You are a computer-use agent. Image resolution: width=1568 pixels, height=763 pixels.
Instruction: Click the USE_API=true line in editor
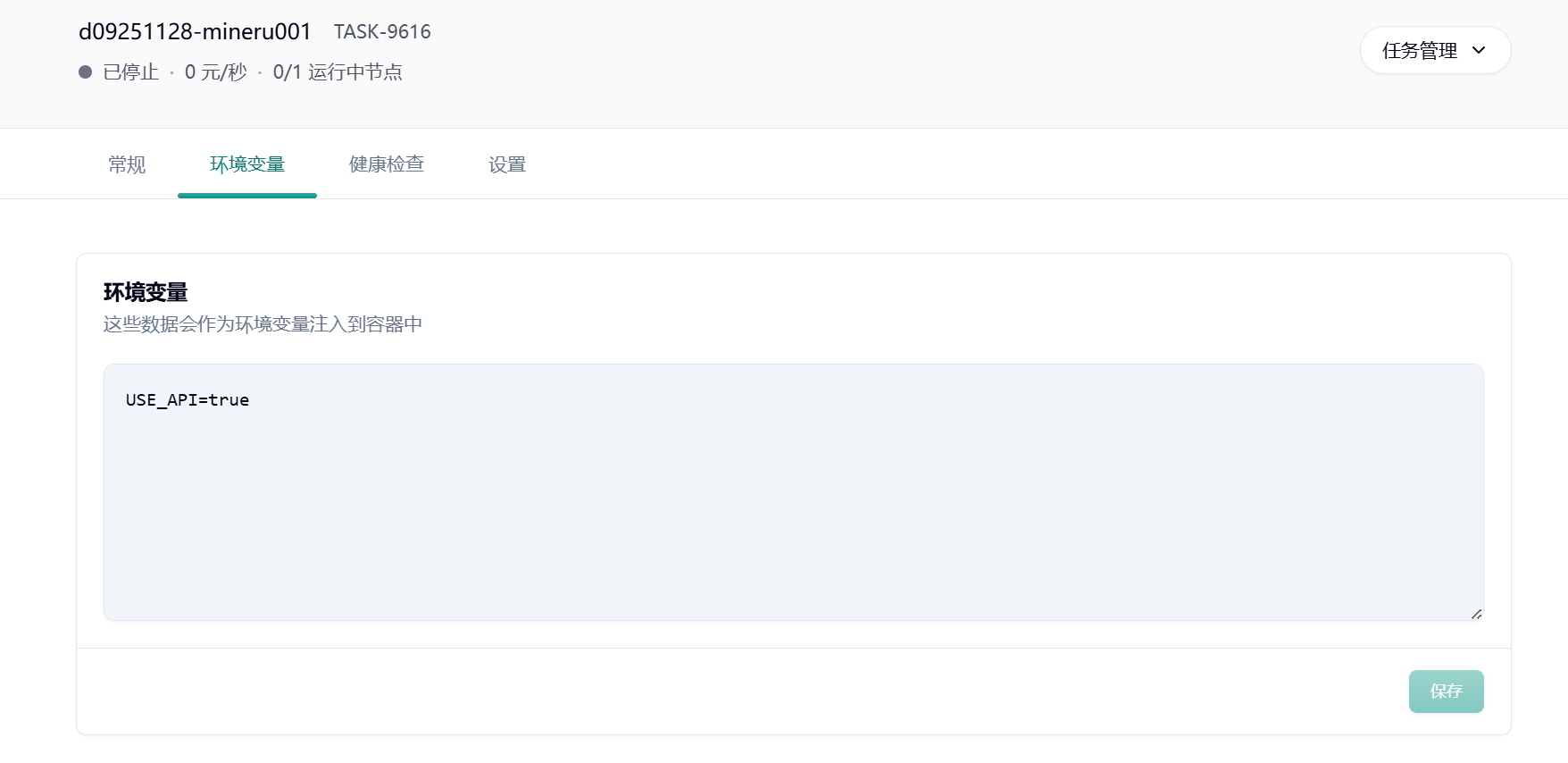click(x=188, y=400)
